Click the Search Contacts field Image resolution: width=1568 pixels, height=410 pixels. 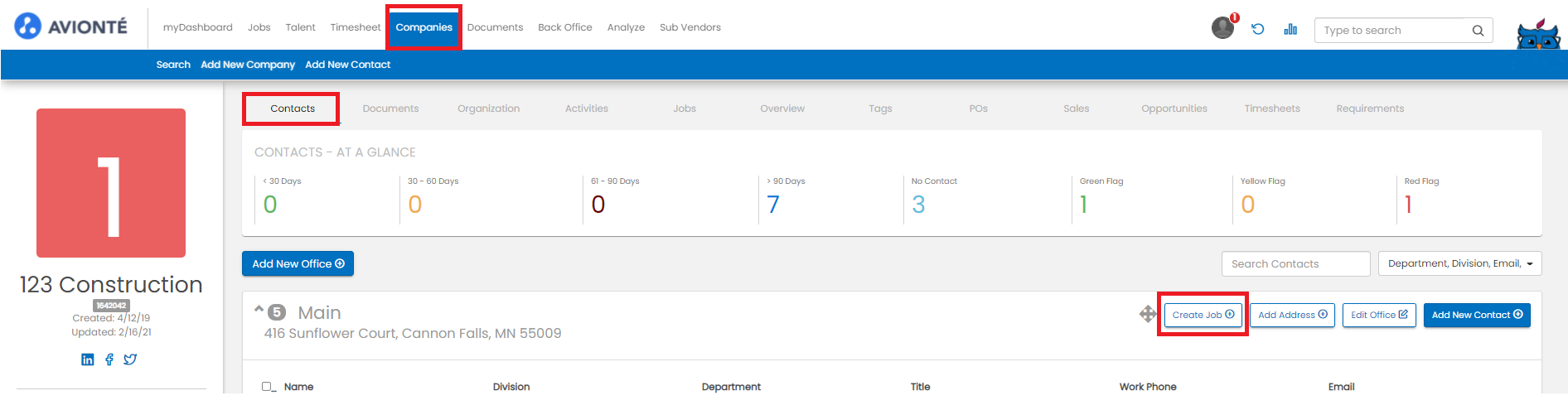pos(1295,263)
